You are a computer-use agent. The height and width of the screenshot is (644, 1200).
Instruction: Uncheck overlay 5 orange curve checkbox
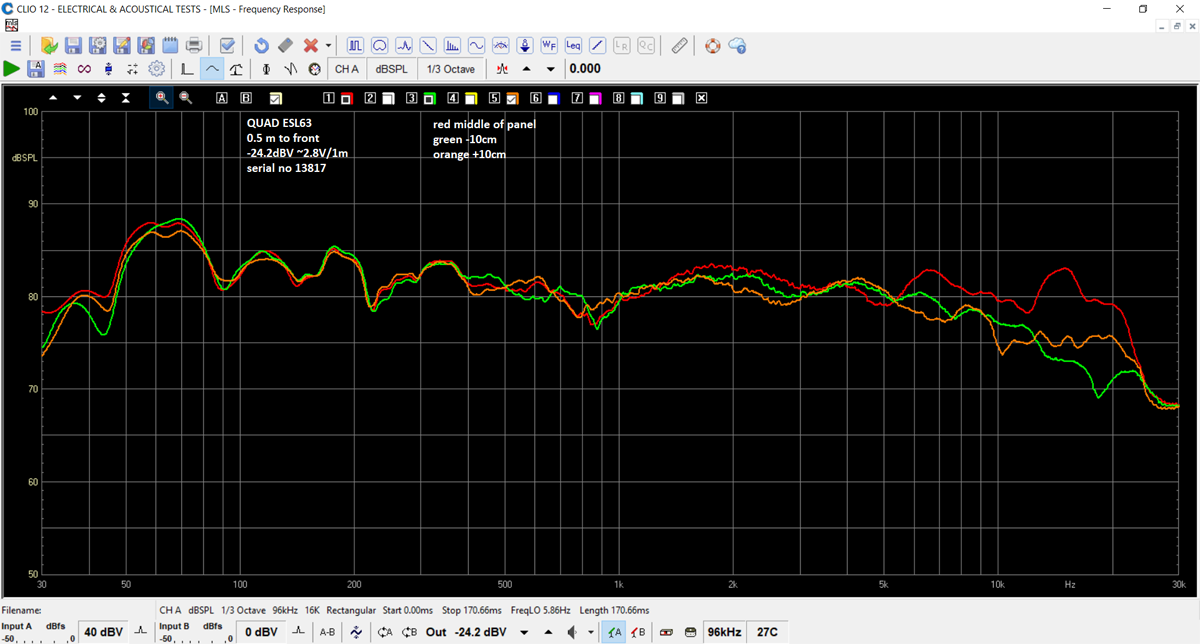coord(511,98)
